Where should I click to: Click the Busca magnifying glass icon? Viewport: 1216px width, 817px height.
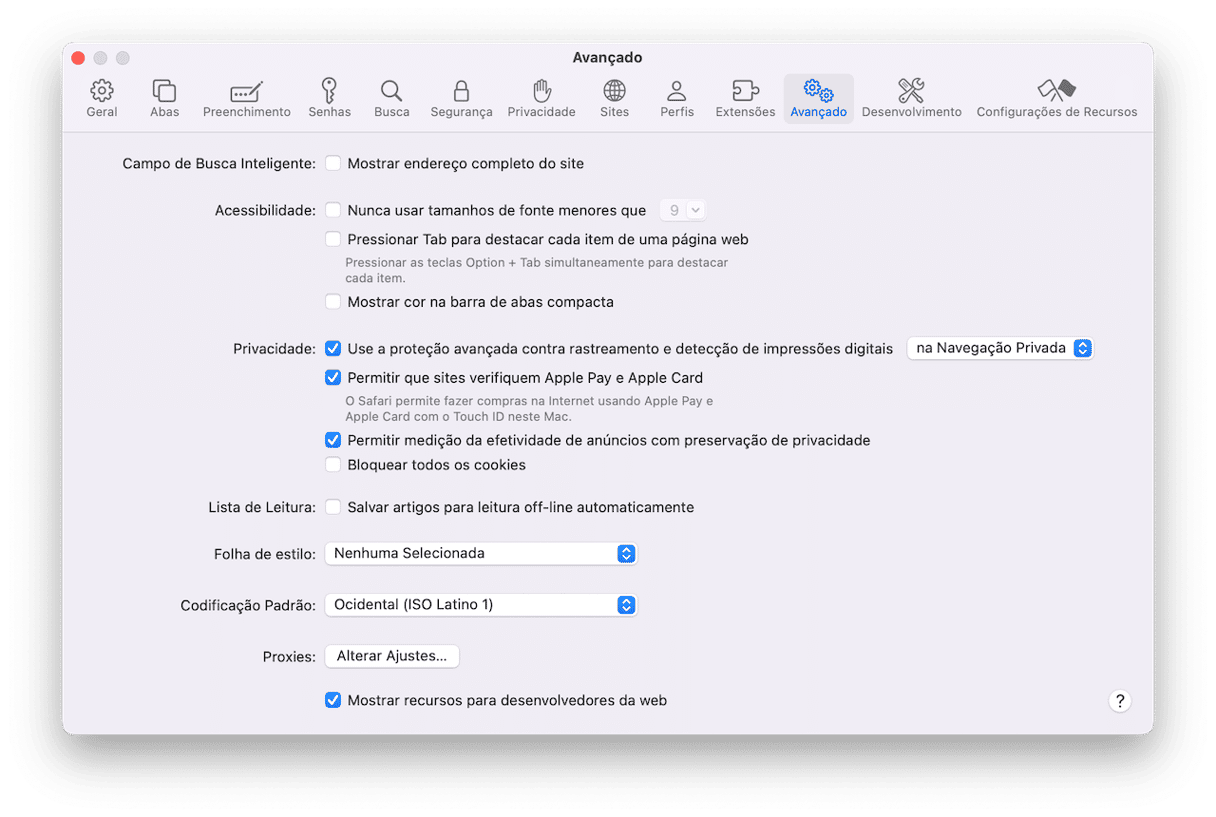(392, 91)
